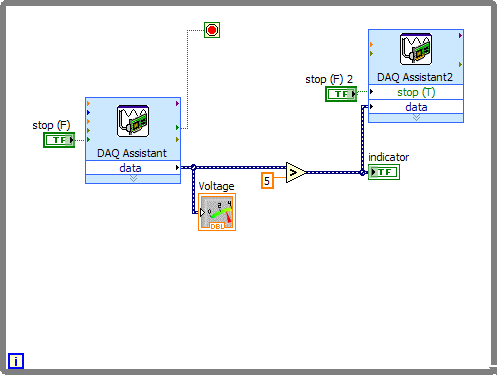Click the data input row on DAQ Assistant2

(x=416, y=107)
